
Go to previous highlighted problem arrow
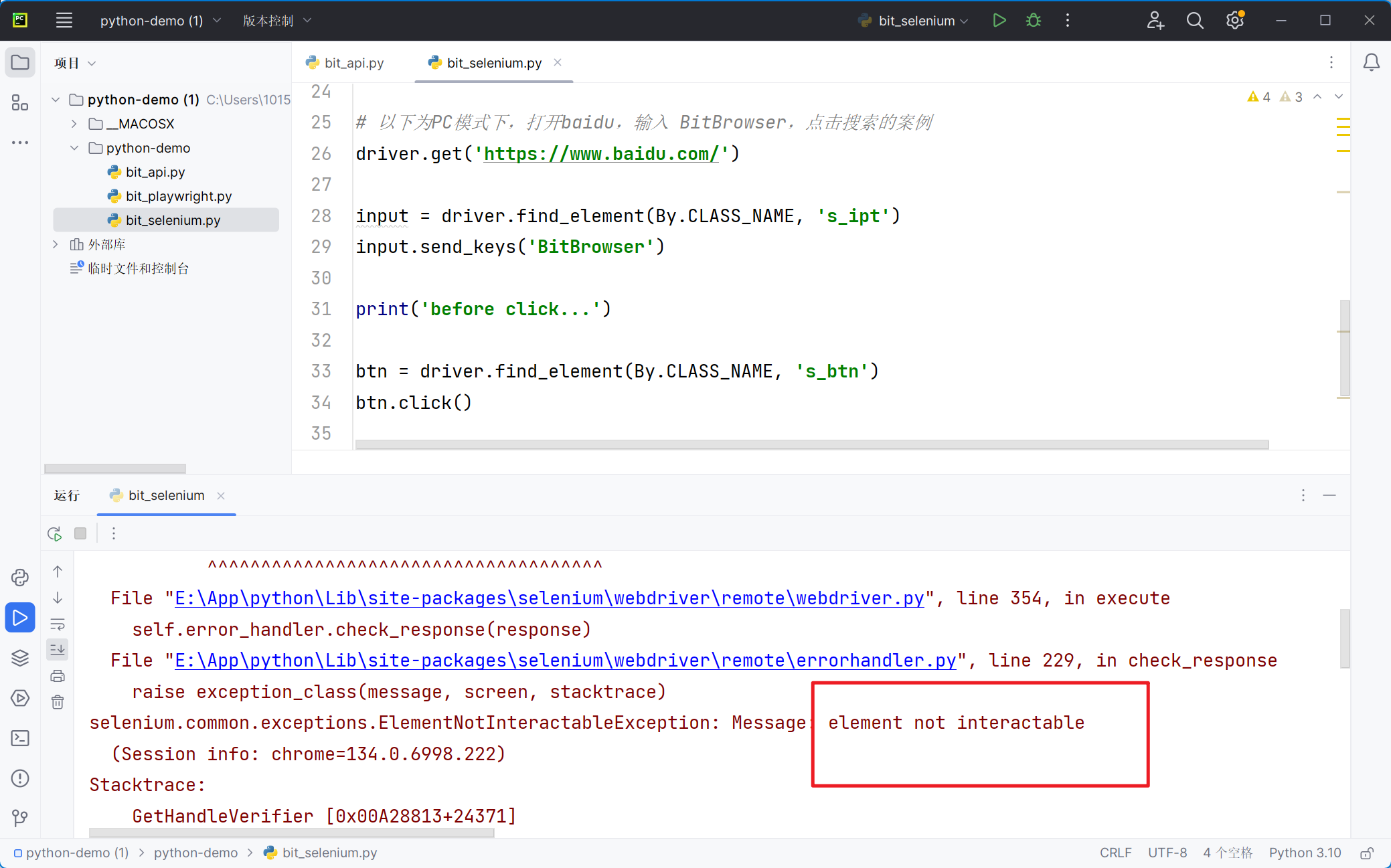point(1317,97)
